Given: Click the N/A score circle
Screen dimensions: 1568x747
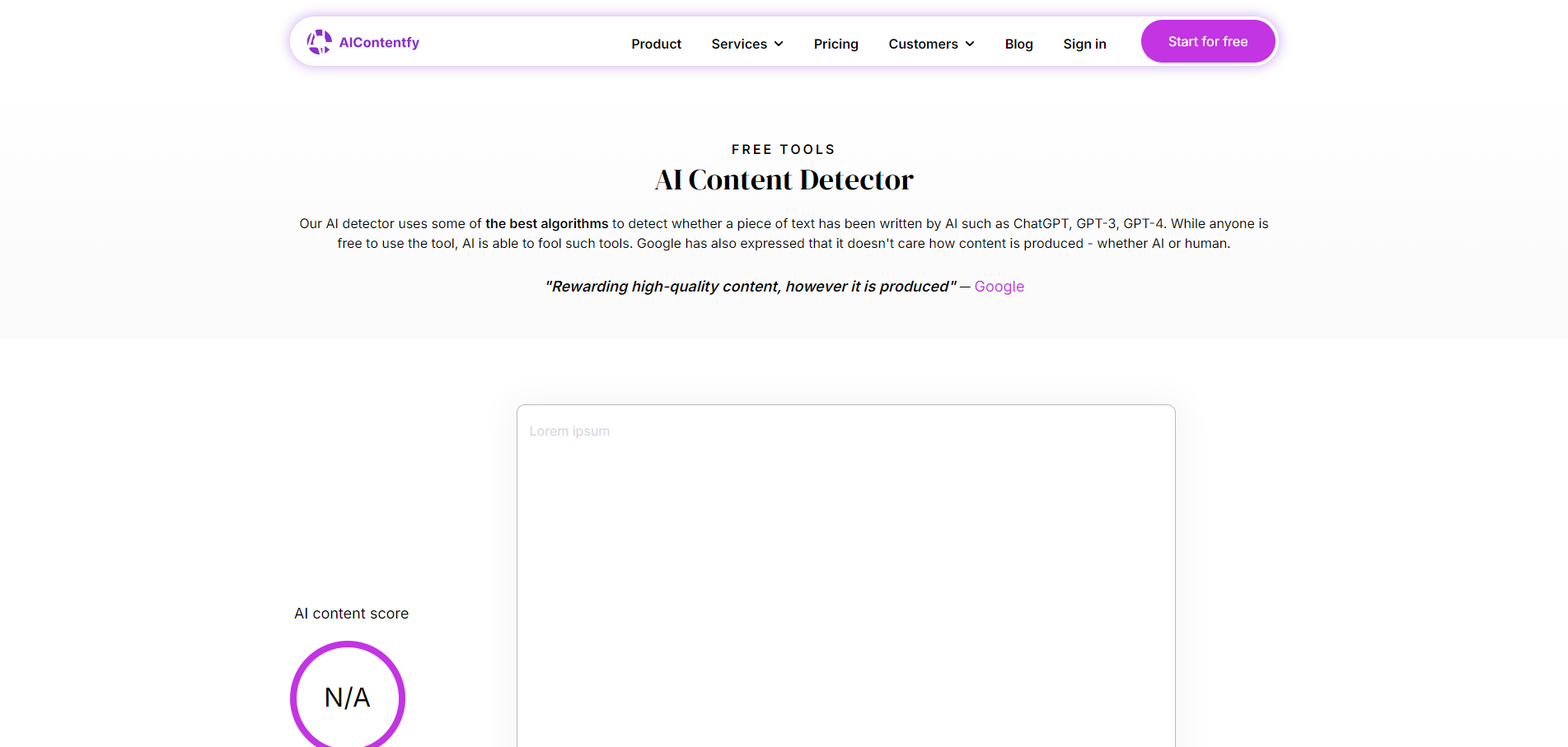Looking at the screenshot, I should (347, 698).
